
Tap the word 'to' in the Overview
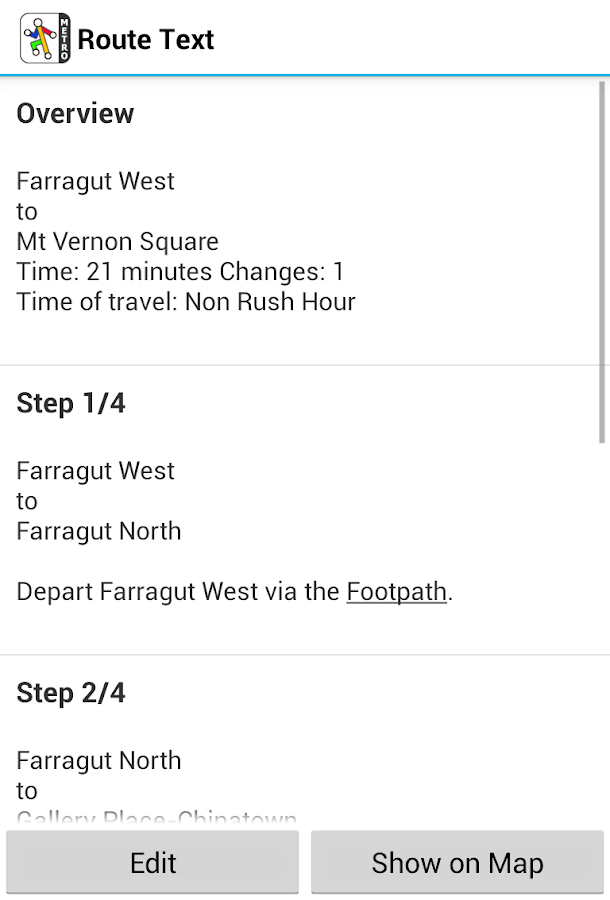click(27, 212)
